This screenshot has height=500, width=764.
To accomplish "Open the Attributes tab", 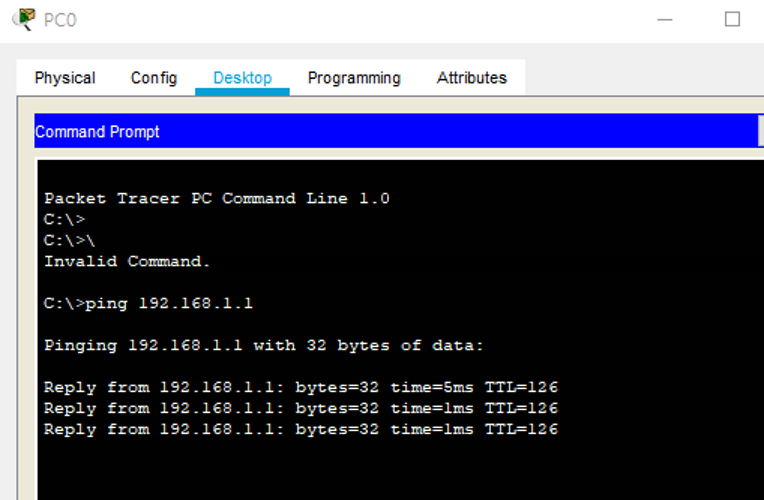I will (x=471, y=78).
